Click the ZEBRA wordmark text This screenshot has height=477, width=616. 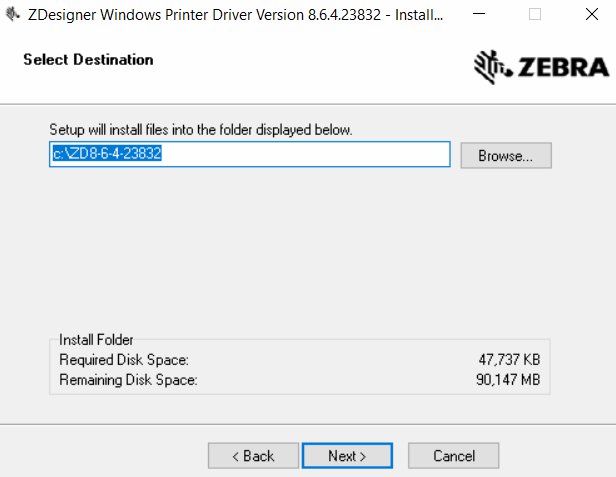pyautogui.click(x=563, y=67)
